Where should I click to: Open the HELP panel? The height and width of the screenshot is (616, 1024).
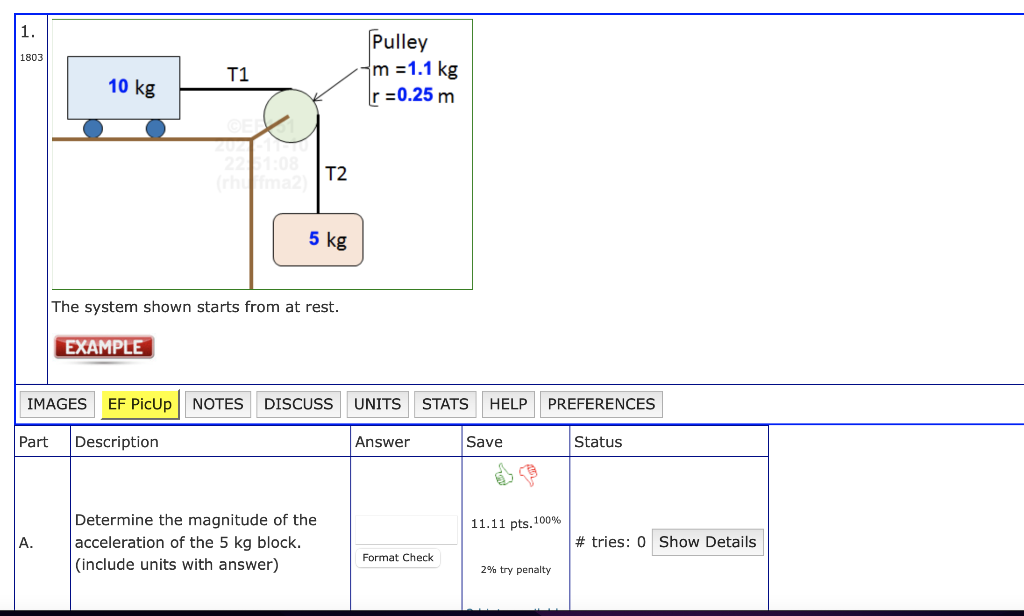(508, 404)
